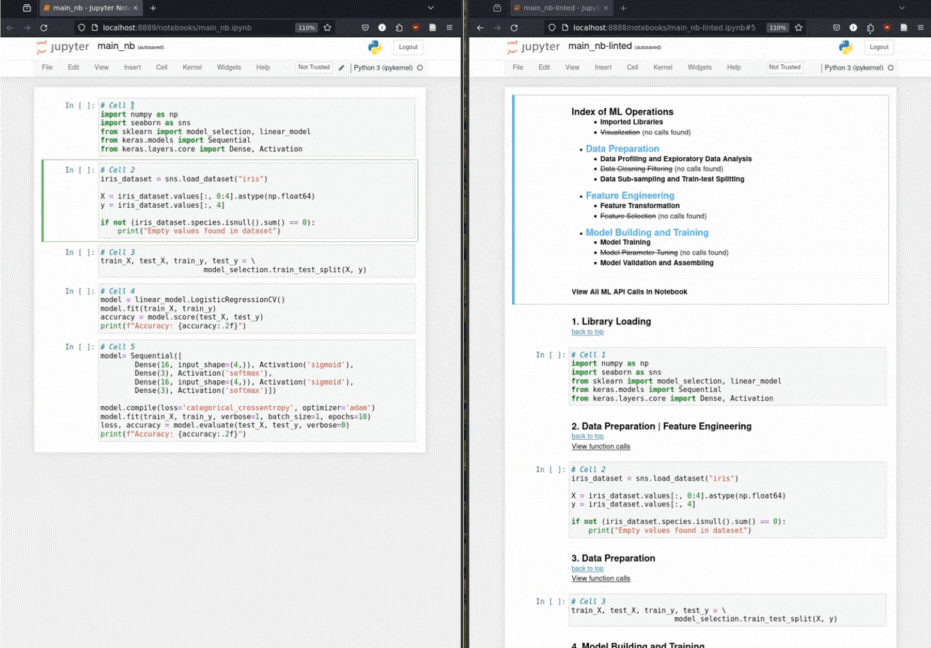Click the Python logo in main_nb-linted header
This screenshot has width=931, height=648.
845,47
